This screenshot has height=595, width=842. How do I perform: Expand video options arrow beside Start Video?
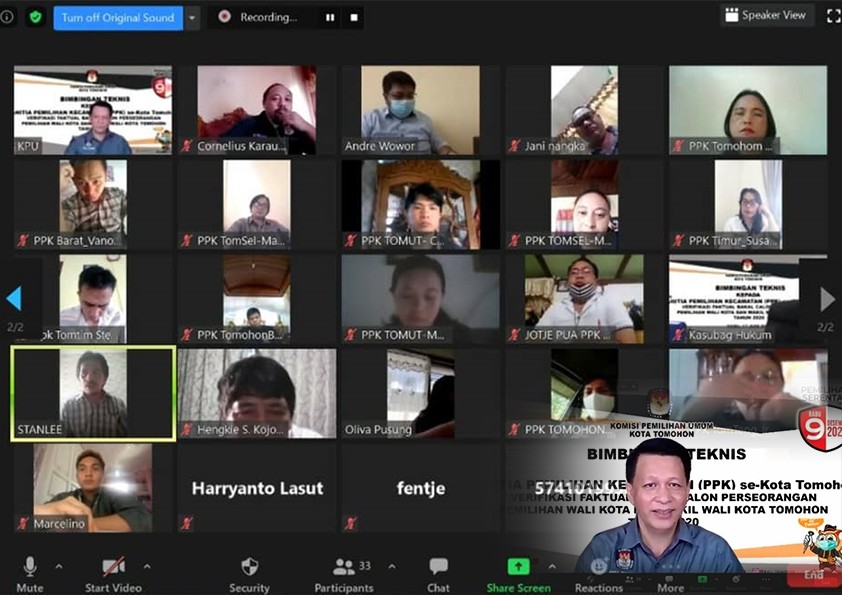pyautogui.click(x=147, y=566)
